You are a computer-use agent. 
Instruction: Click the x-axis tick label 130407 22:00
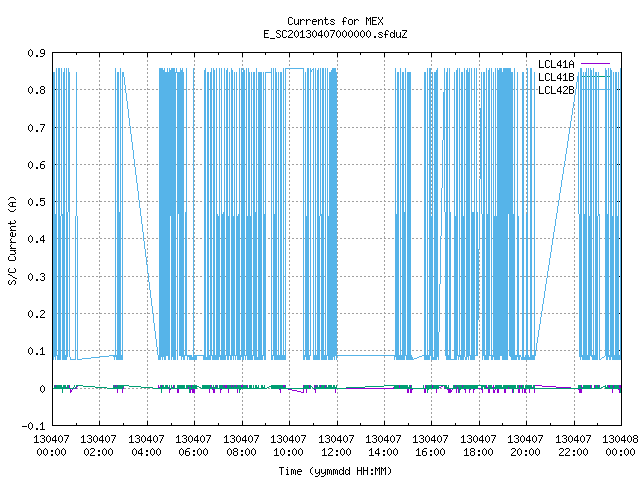tap(573, 446)
